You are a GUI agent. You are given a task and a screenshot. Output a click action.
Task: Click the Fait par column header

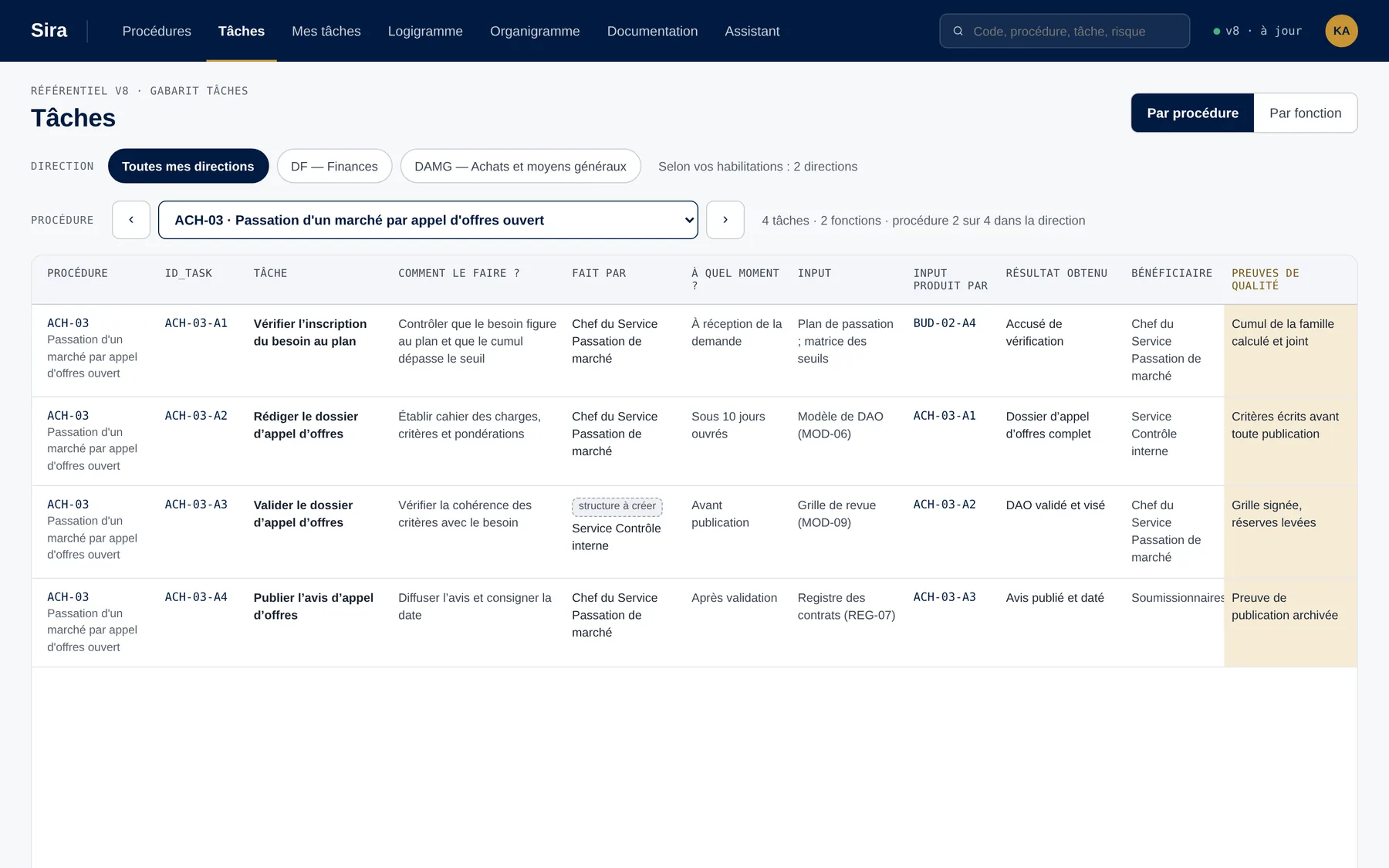599,273
